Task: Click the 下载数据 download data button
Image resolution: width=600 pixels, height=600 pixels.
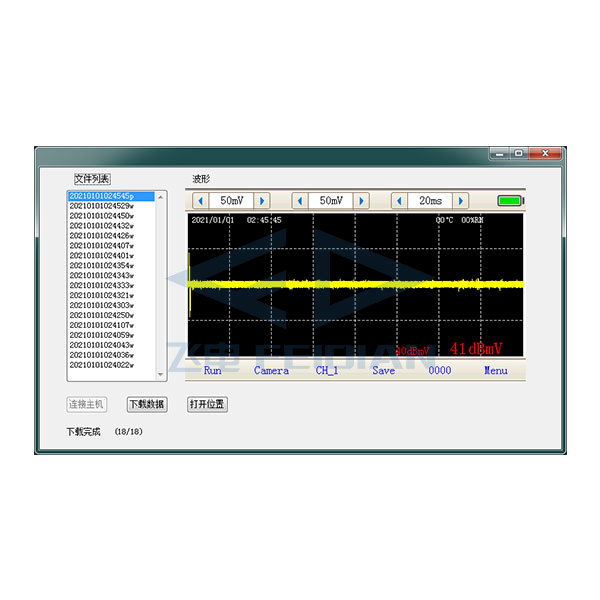Action: click(x=147, y=404)
